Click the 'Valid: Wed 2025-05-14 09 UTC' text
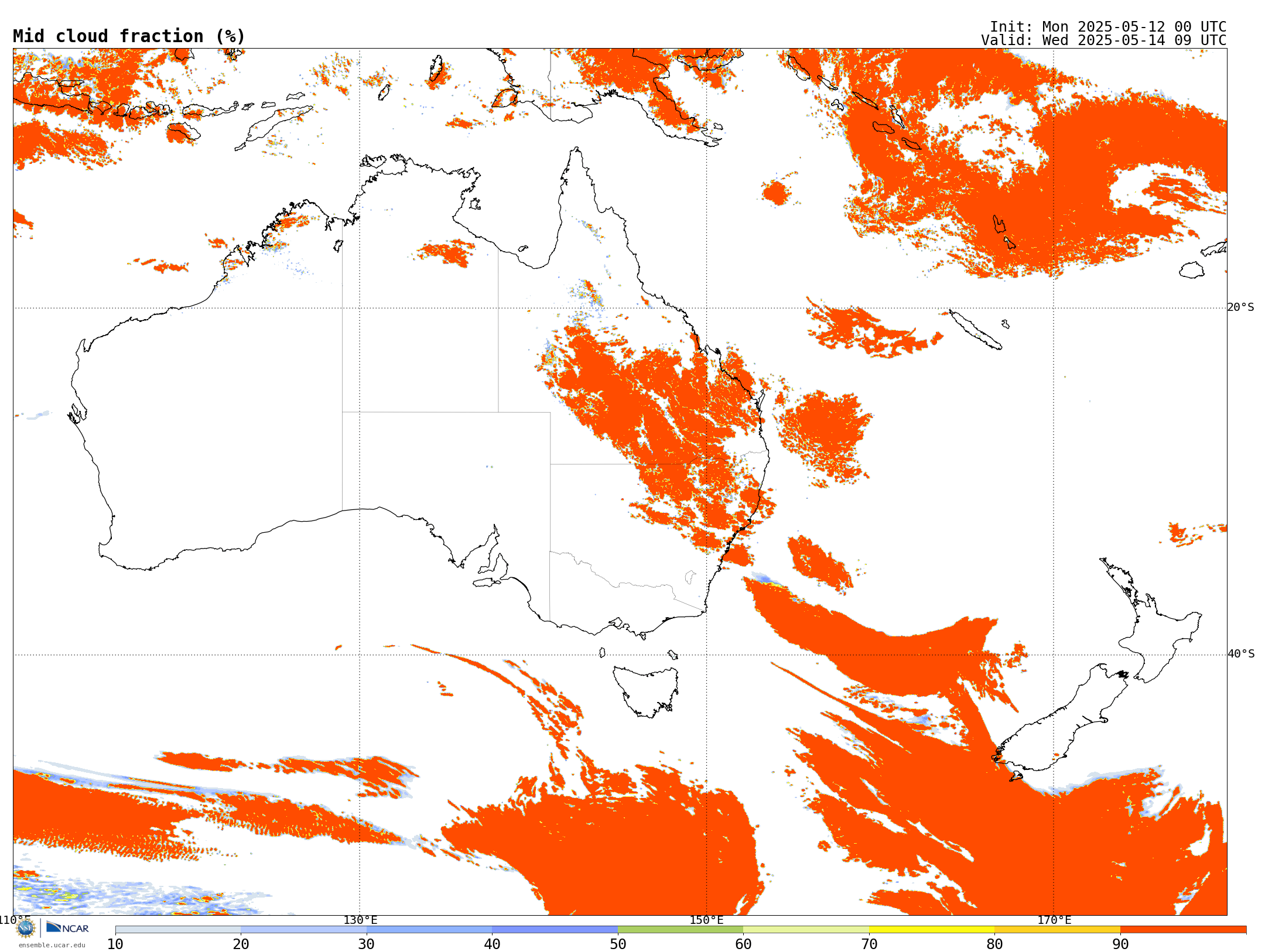Image resolution: width=1265 pixels, height=952 pixels. [x=1103, y=40]
